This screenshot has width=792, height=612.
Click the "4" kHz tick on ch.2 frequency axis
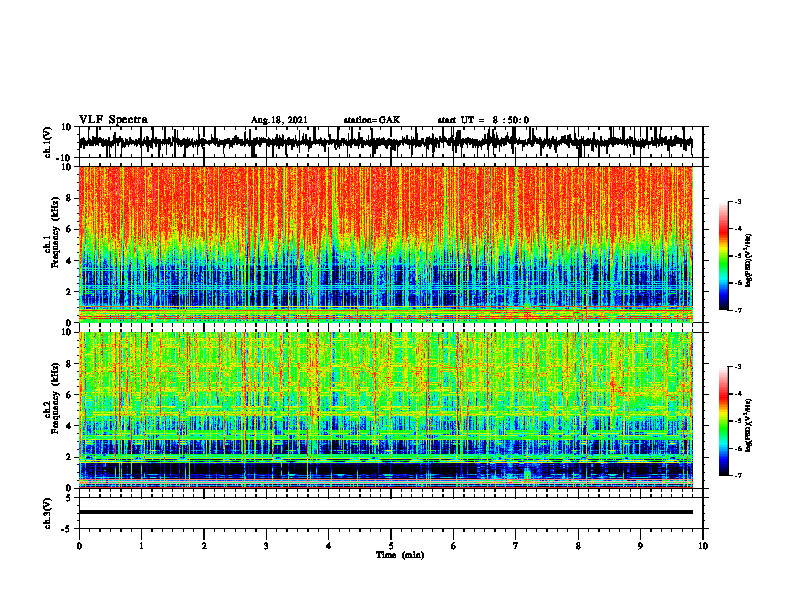coord(69,426)
